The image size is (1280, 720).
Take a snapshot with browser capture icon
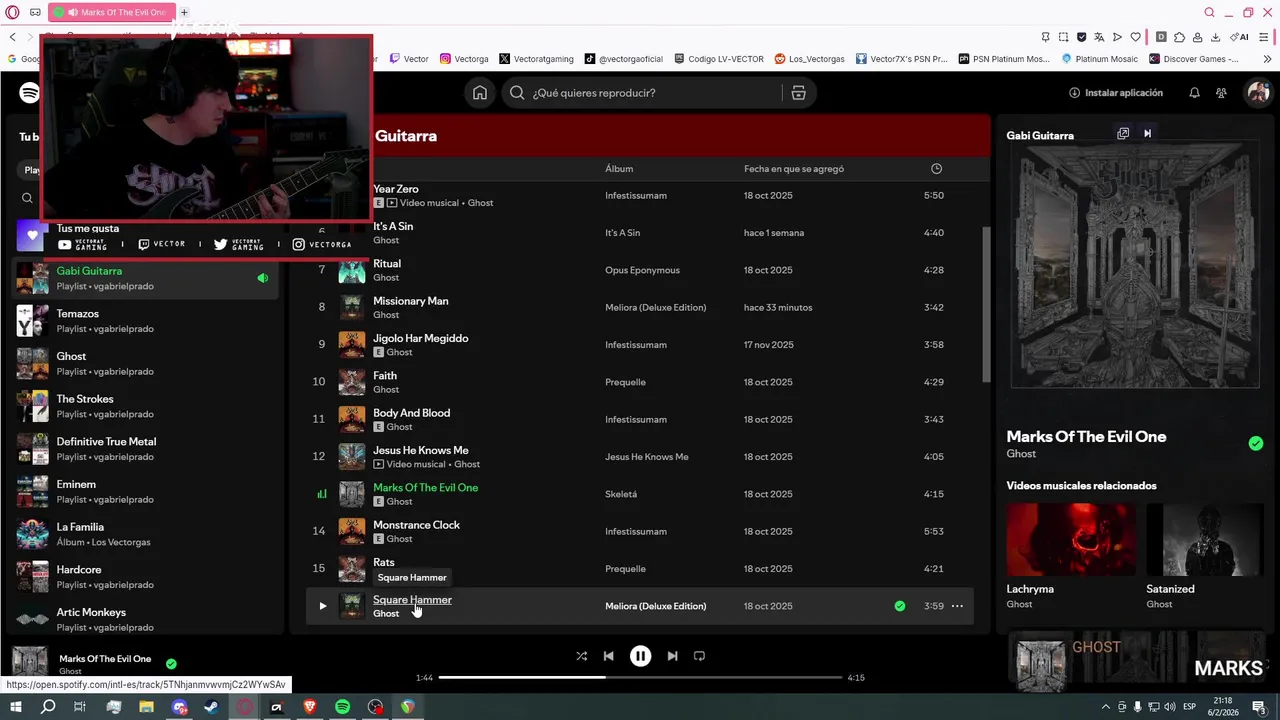(1063, 37)
